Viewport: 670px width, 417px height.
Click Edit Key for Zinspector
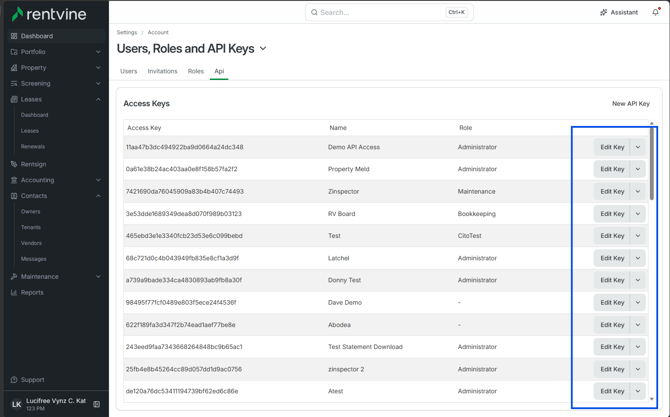coord(612,191)
